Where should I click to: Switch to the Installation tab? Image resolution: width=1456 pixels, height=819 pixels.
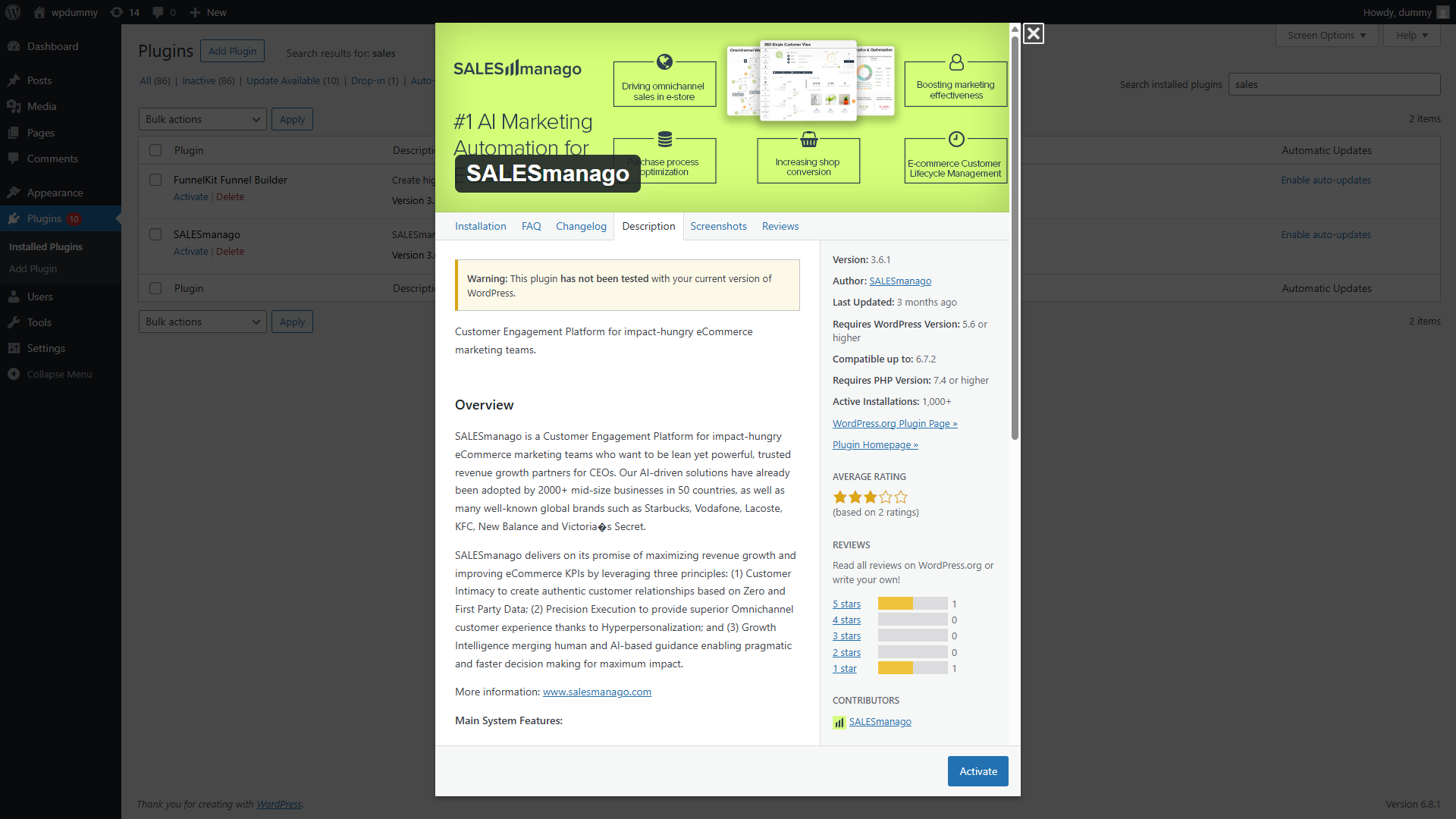point(480,226)
